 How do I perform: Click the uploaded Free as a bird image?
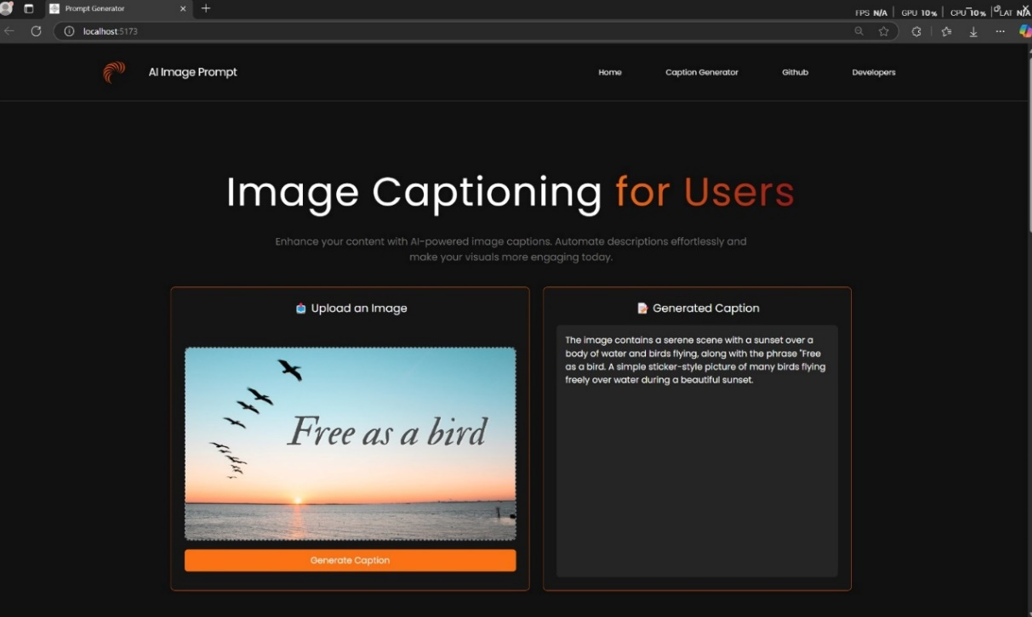tap(350, 444)
